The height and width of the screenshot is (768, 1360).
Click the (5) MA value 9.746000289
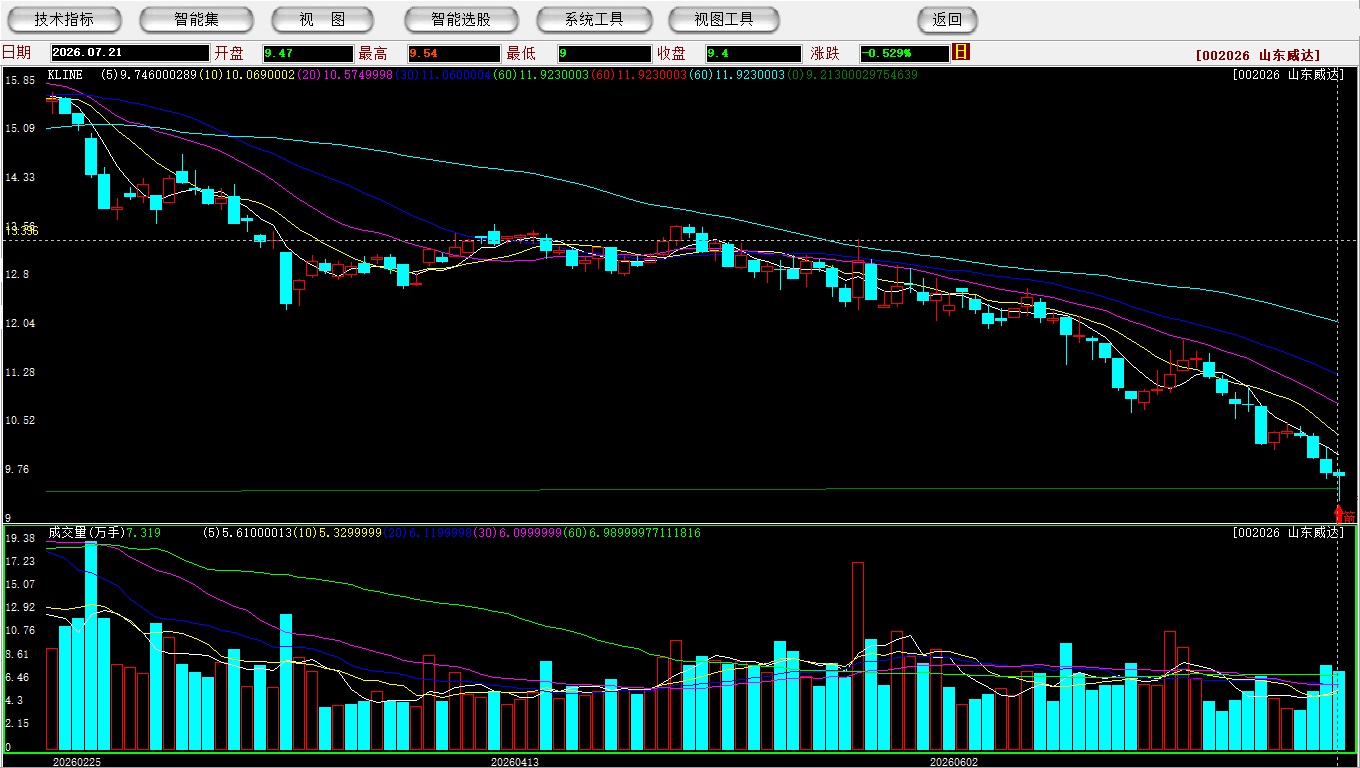[x=160, y=75]
